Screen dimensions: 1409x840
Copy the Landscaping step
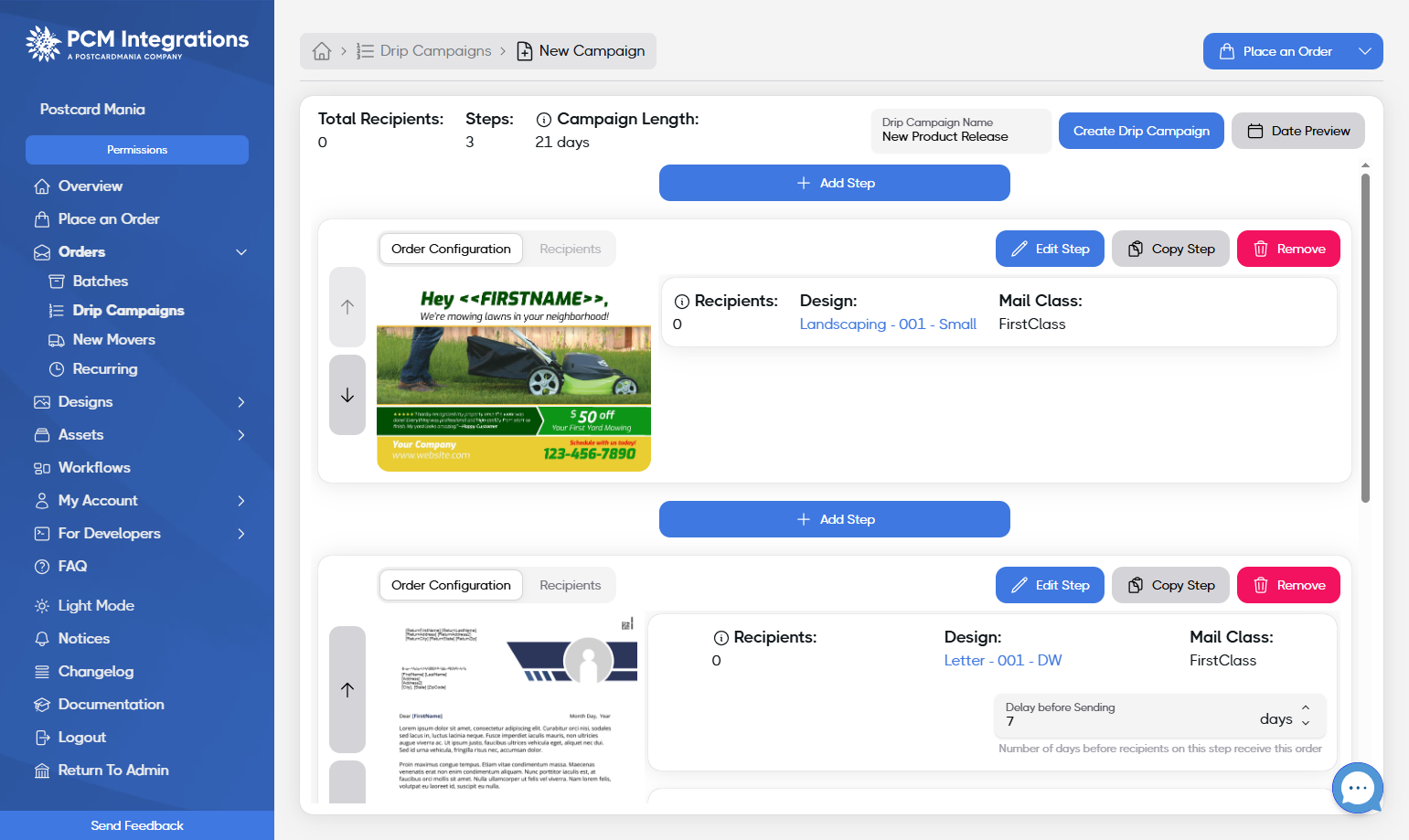coord(1170,249)
